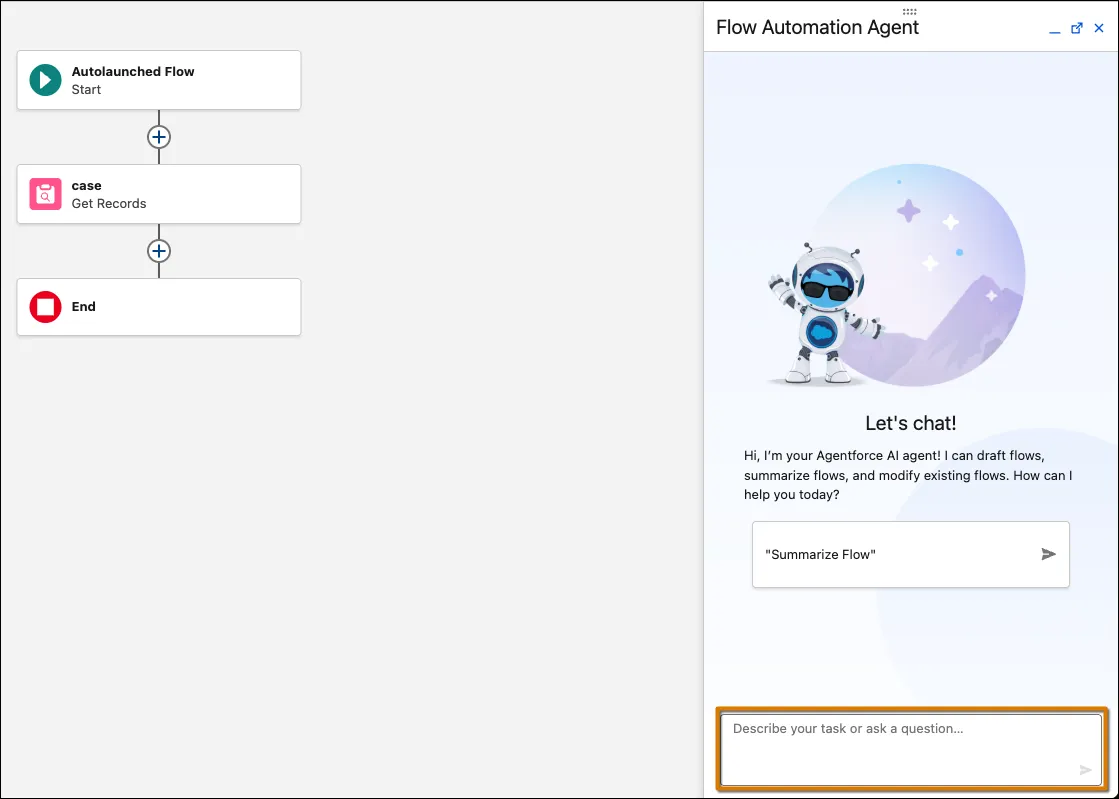Click the drag handle dots above panel header
This screenshot has height=799, width=1119.
pyautogui.click(x=909, y=10)
